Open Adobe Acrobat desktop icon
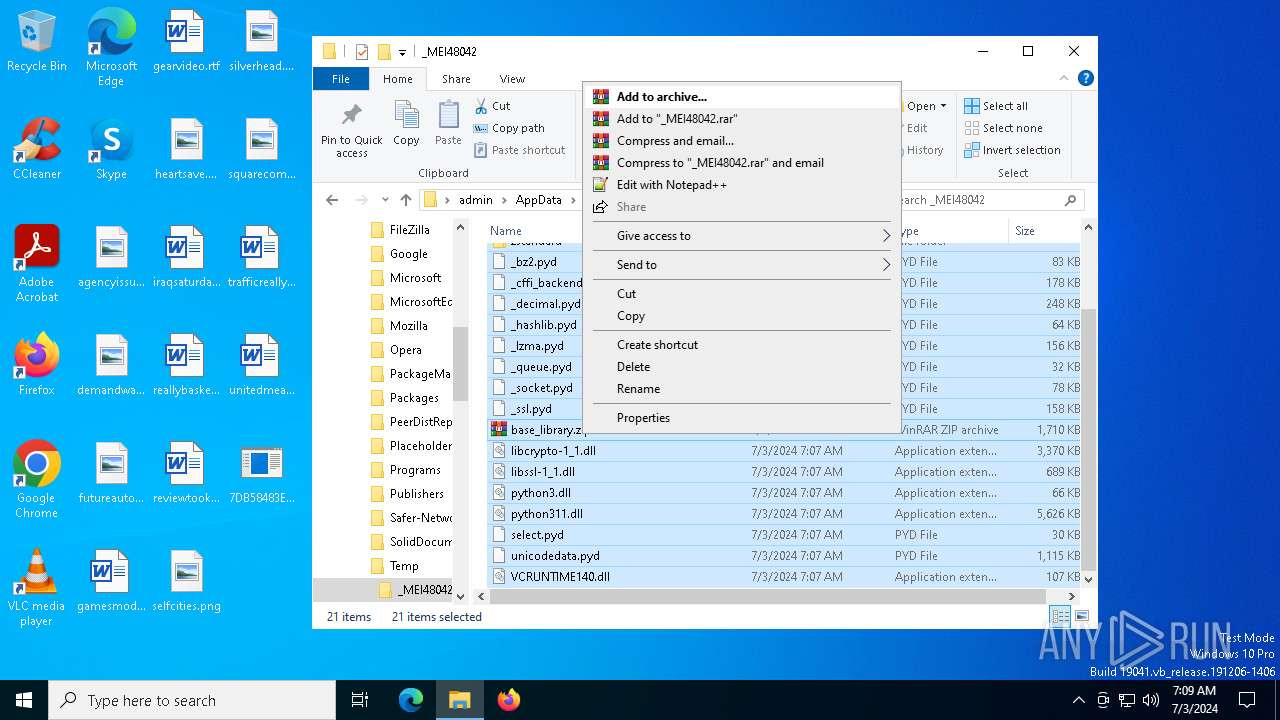The image size is (1280, 720). (37, 264)
